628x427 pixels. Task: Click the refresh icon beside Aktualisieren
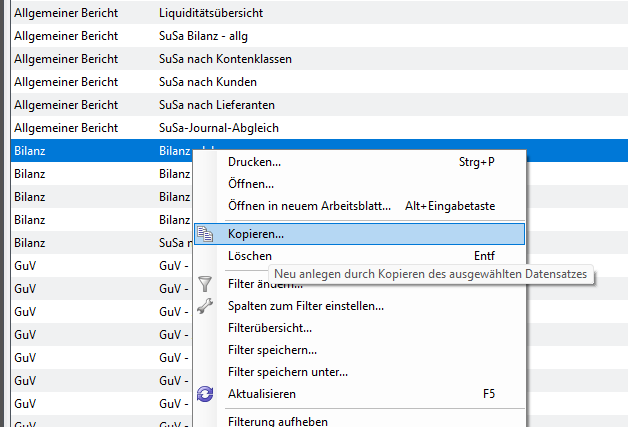tap(205, 394)
